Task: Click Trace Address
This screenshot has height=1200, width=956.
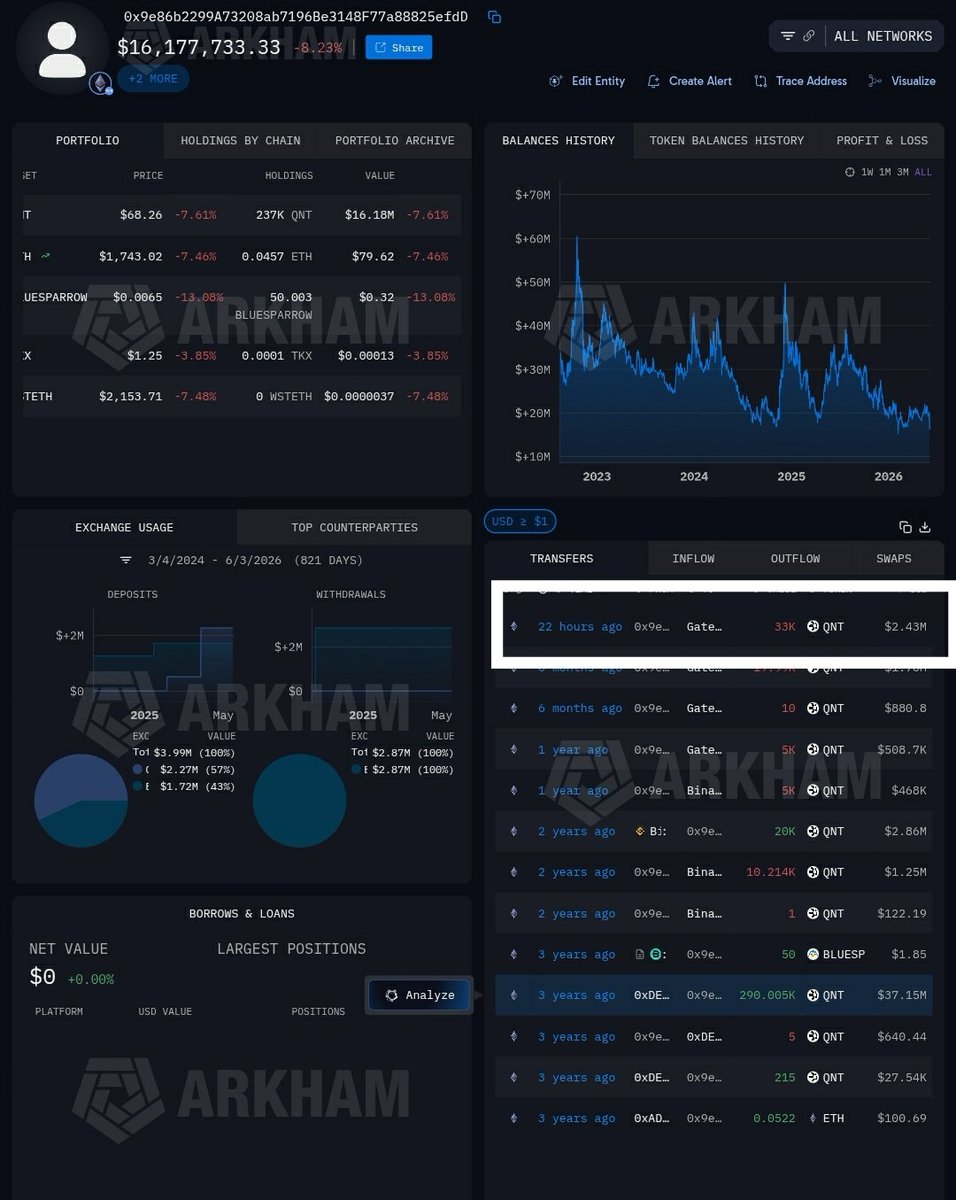Action: point(800,81)
